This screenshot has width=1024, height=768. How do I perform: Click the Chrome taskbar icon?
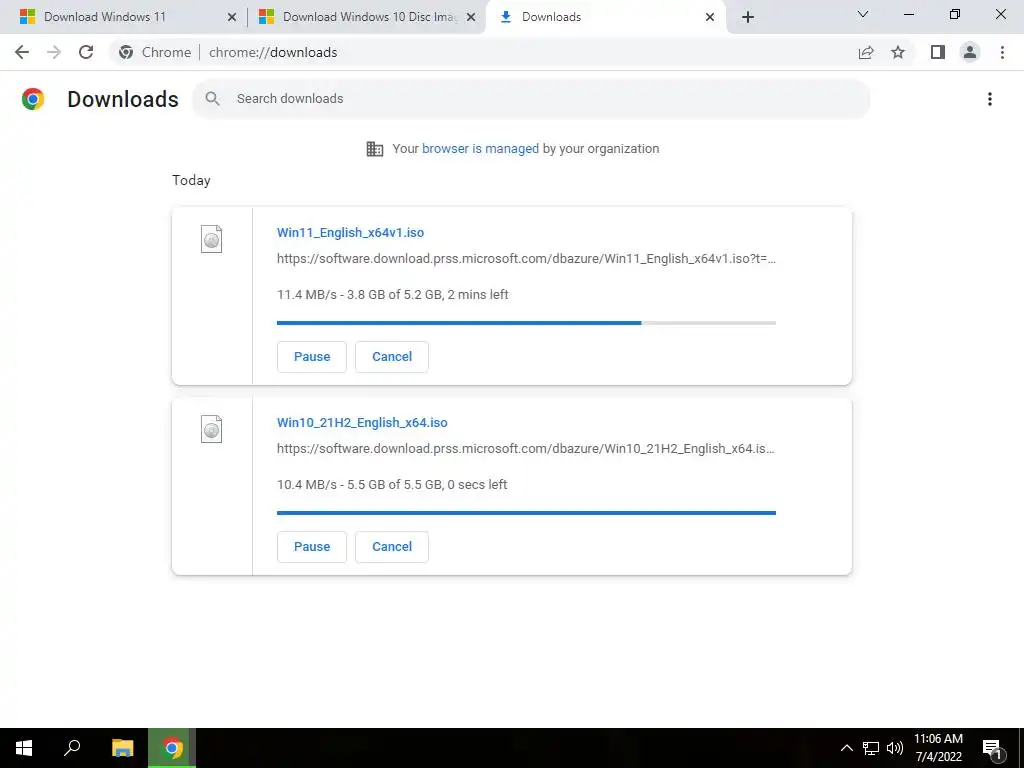[172, 748]
